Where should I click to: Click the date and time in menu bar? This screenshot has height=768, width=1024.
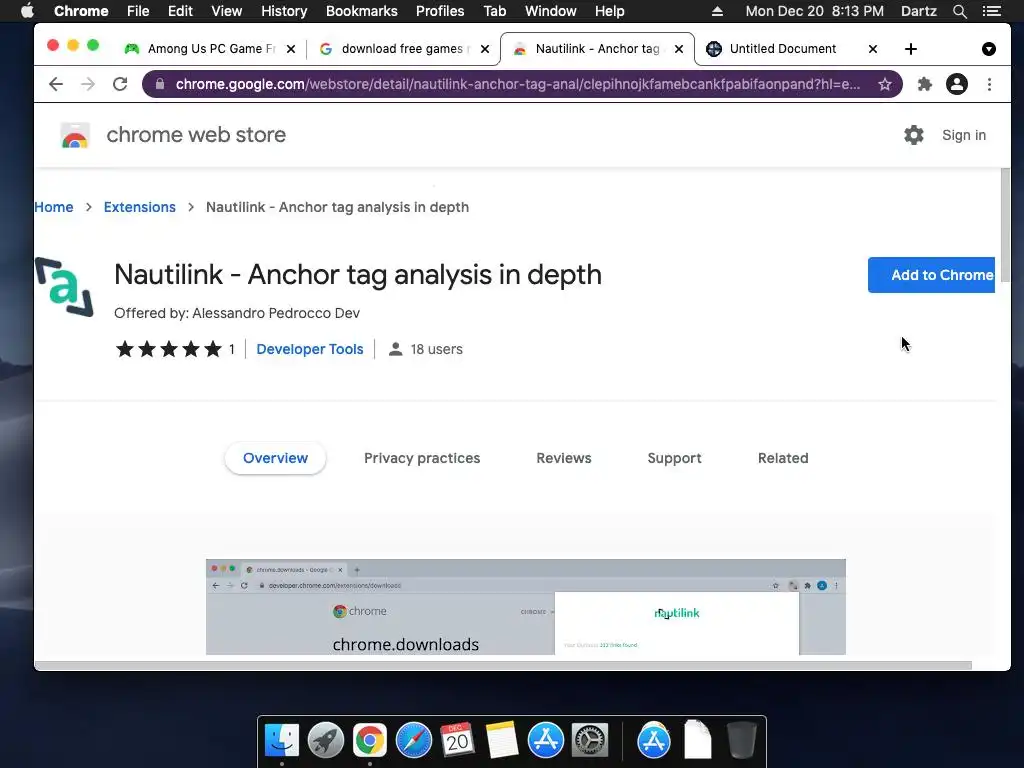pos(814,11)
